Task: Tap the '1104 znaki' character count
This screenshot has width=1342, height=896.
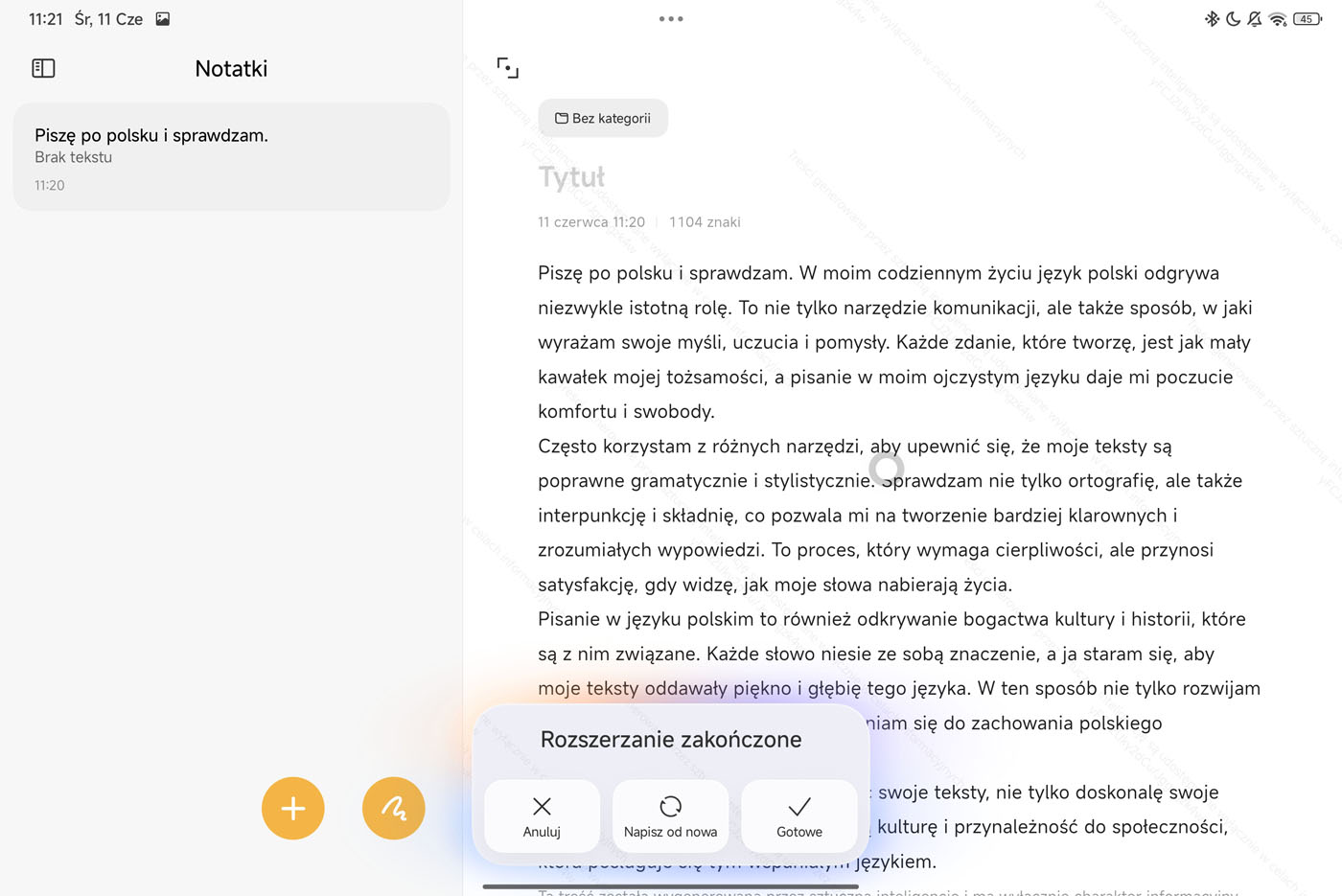Action: point(705,221)
